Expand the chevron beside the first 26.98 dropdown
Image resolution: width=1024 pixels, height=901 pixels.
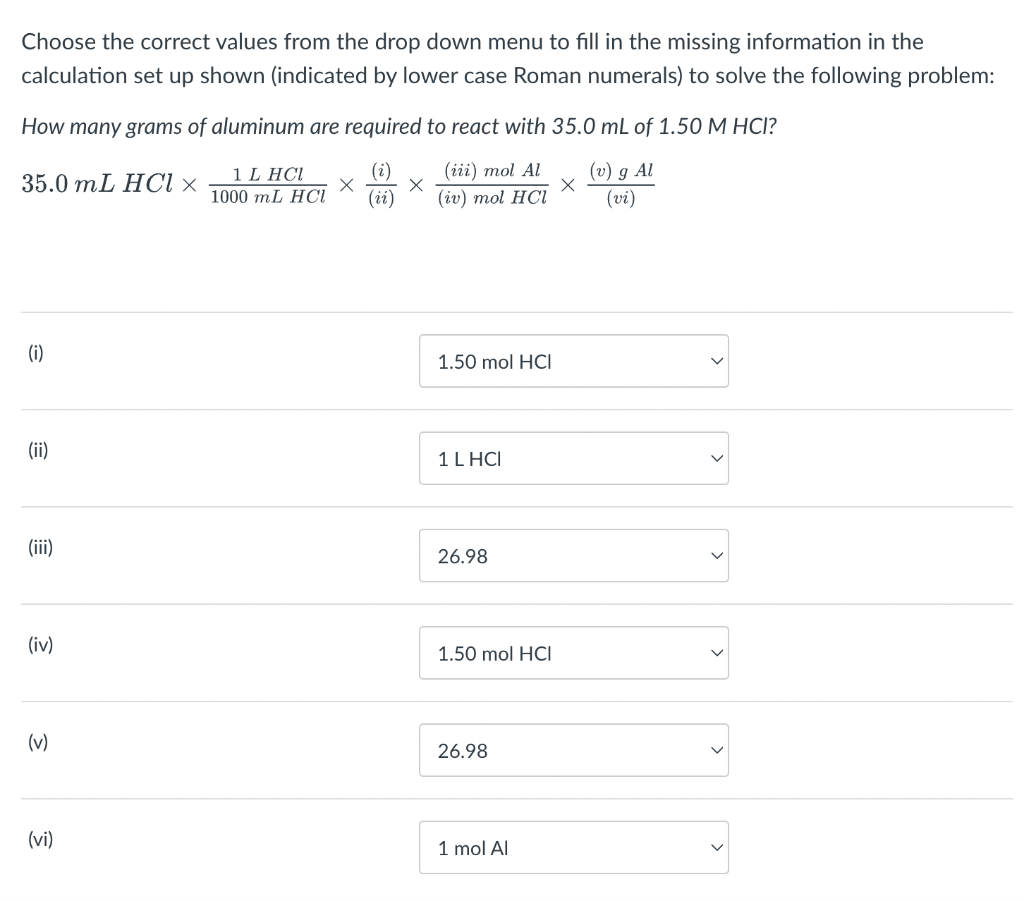(x=715, y=555)
